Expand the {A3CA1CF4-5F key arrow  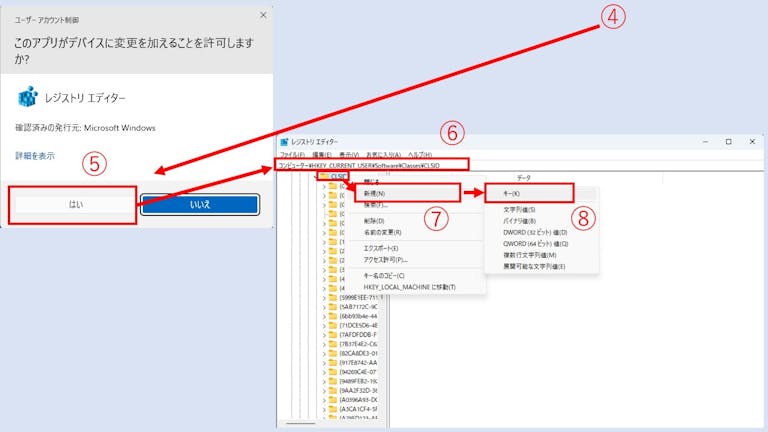[324, 409]
